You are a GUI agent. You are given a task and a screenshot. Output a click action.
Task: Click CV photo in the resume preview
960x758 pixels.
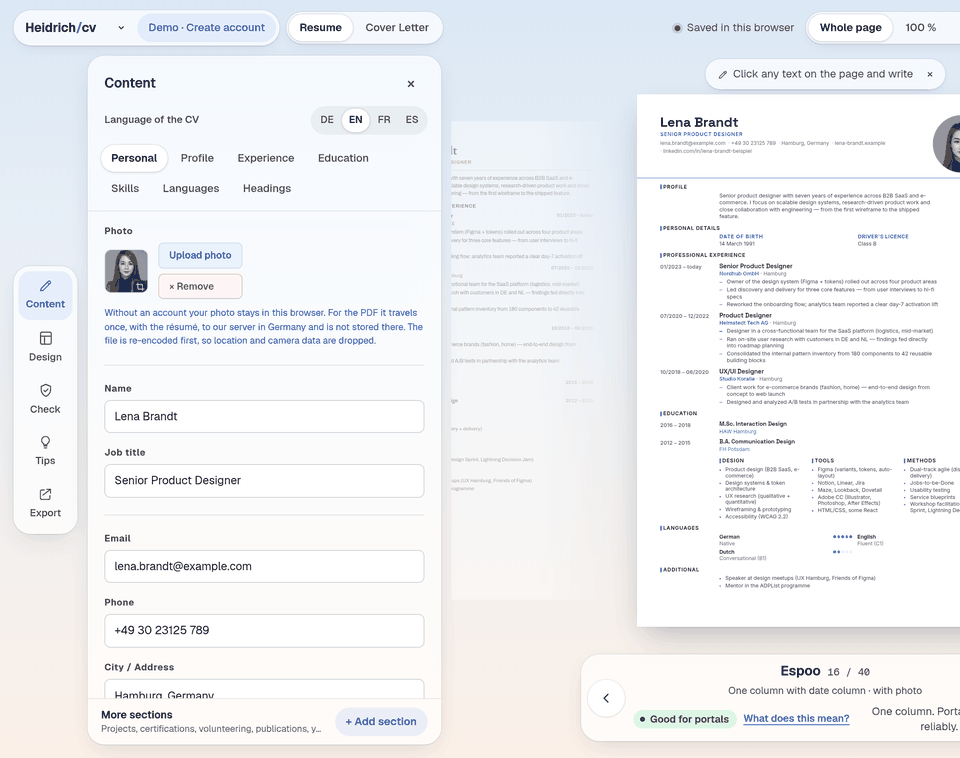pos(947,144)
